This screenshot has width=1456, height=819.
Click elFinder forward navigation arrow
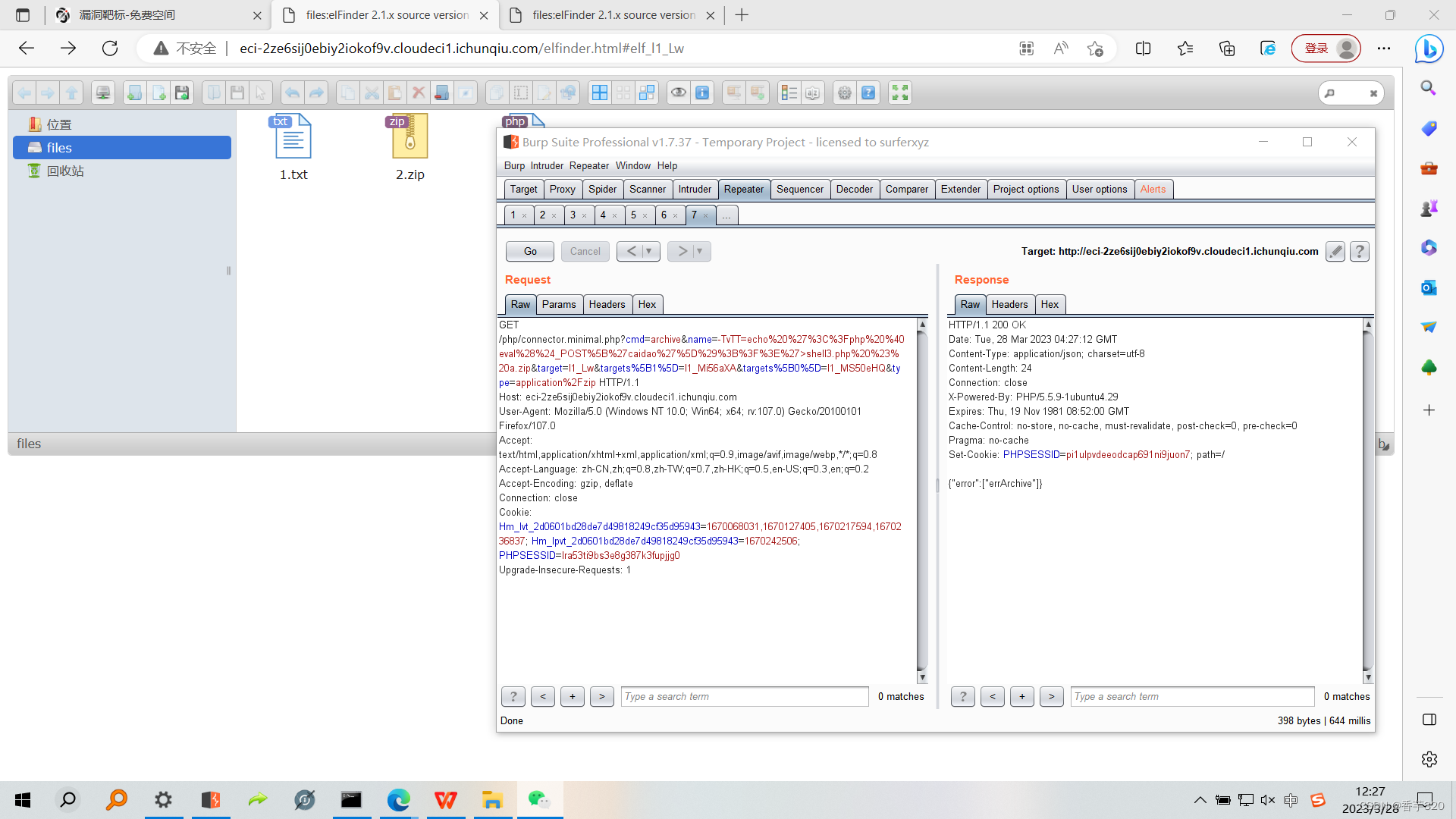tap(48, 93)
